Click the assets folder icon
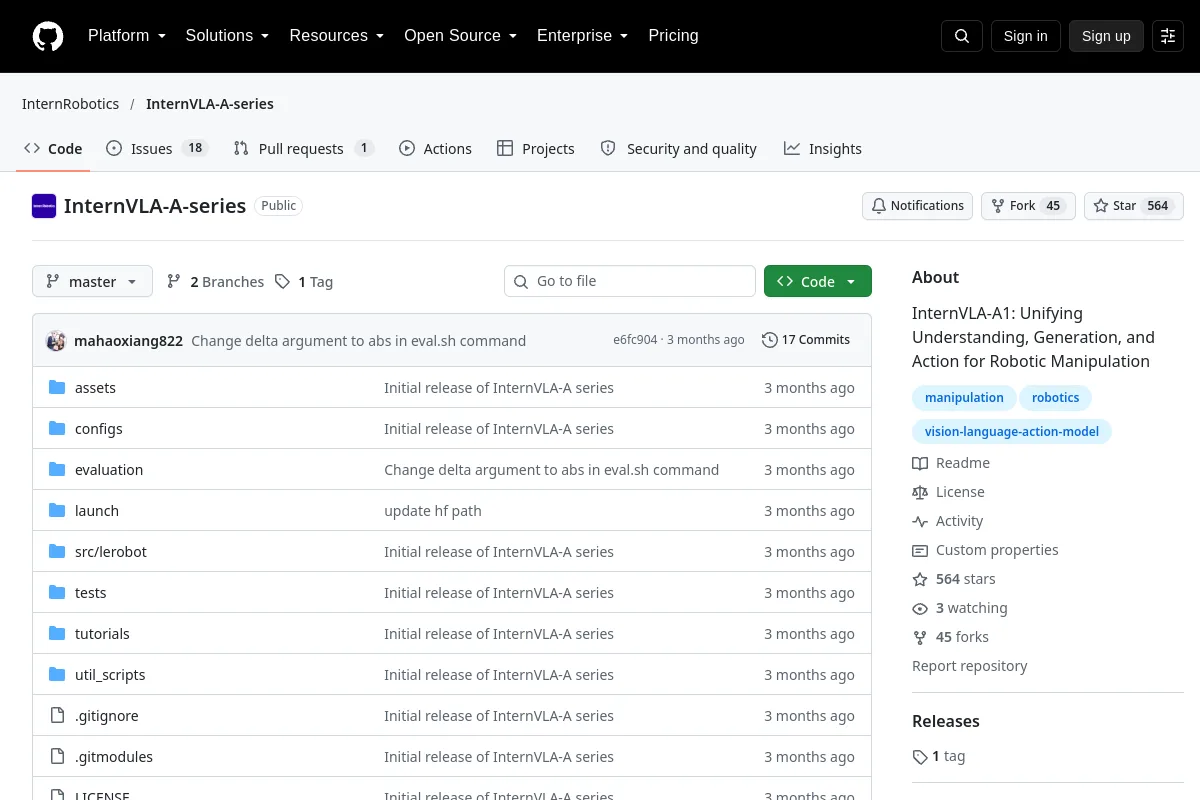Screen dimensions: 1200x800 pyautogui.click(x=57, y=388)
